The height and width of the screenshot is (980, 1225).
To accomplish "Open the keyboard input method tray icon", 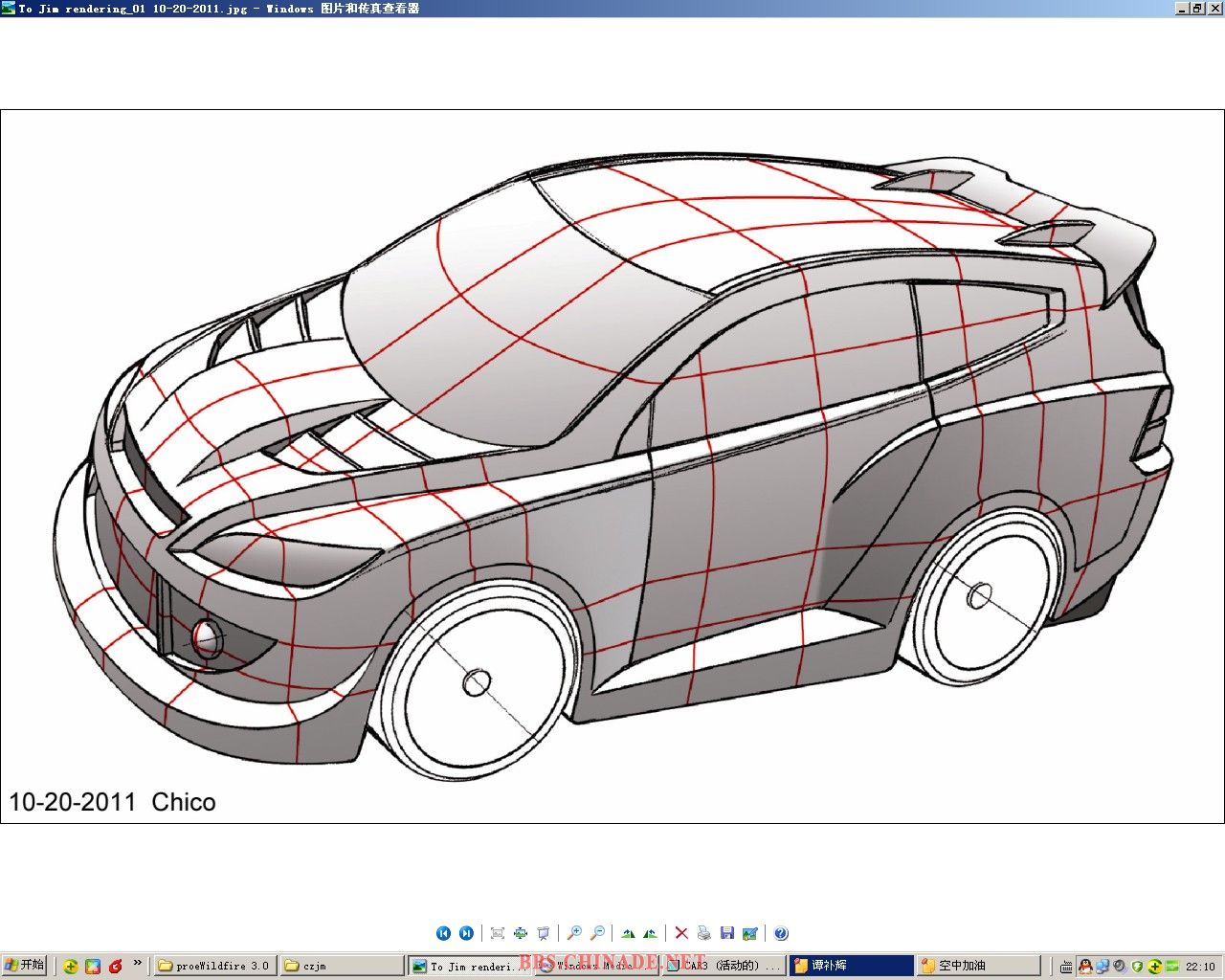I will click(x=1066, y=967).
